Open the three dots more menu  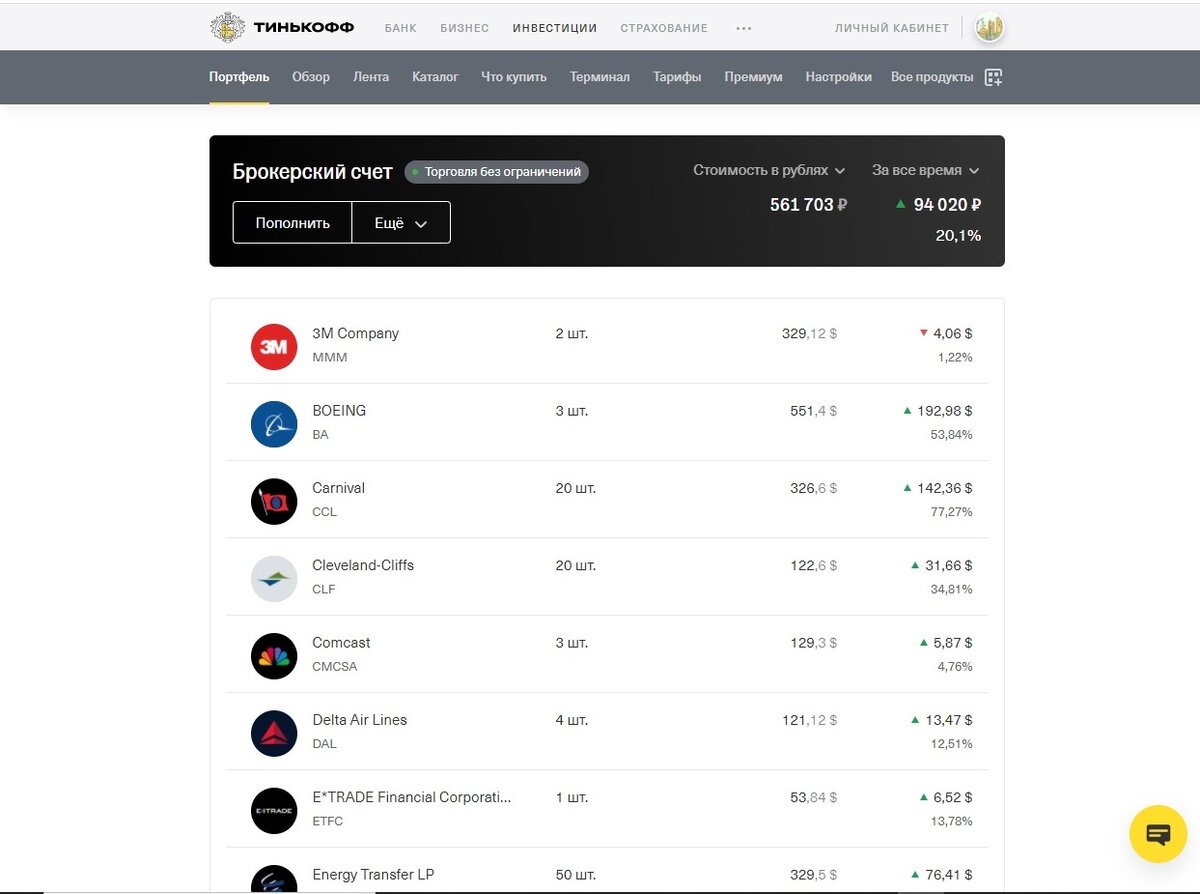[743, 28]
